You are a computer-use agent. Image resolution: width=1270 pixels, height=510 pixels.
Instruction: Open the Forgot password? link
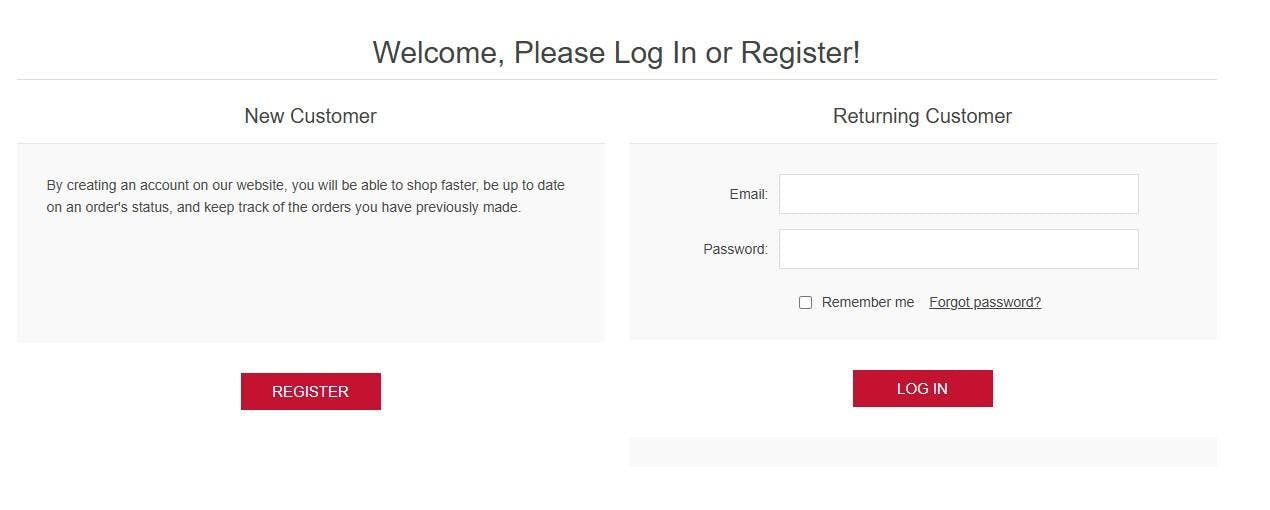tap(984, 302)
